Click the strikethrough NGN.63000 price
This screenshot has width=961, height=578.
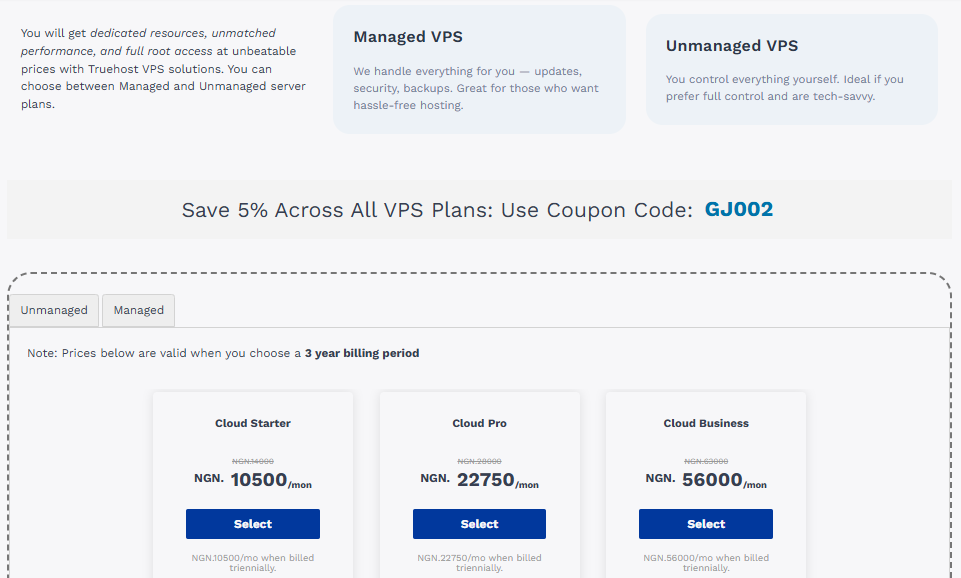click(705, 461)
